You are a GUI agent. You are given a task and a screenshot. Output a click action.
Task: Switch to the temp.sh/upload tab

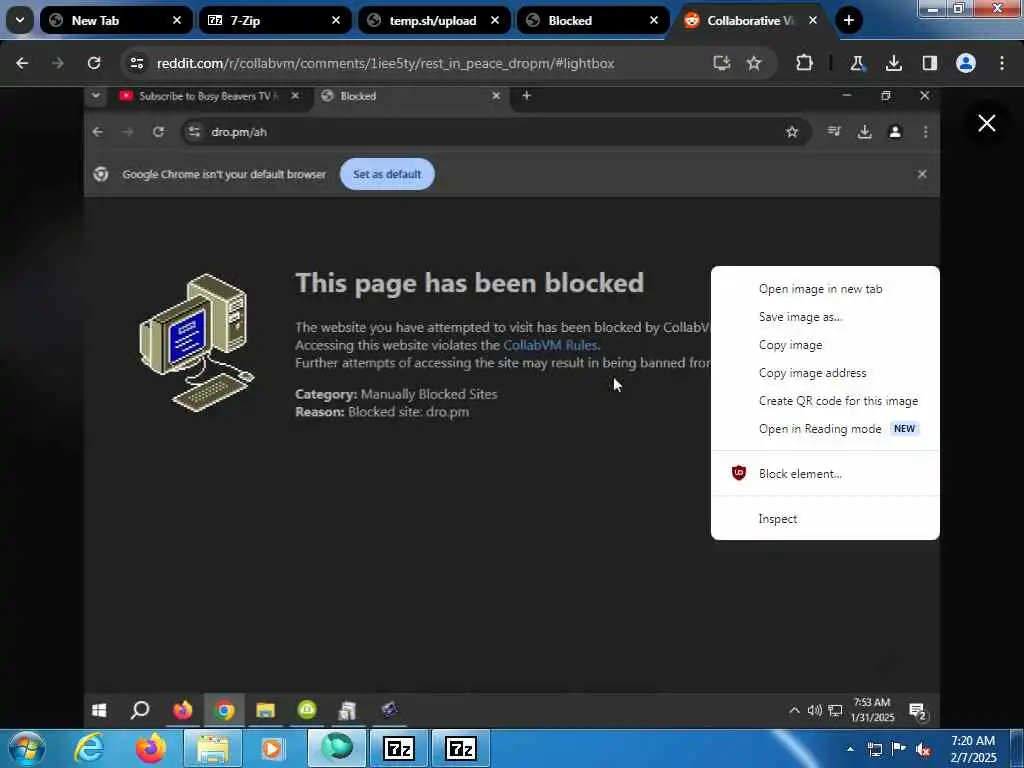click(x=434, y=20)
